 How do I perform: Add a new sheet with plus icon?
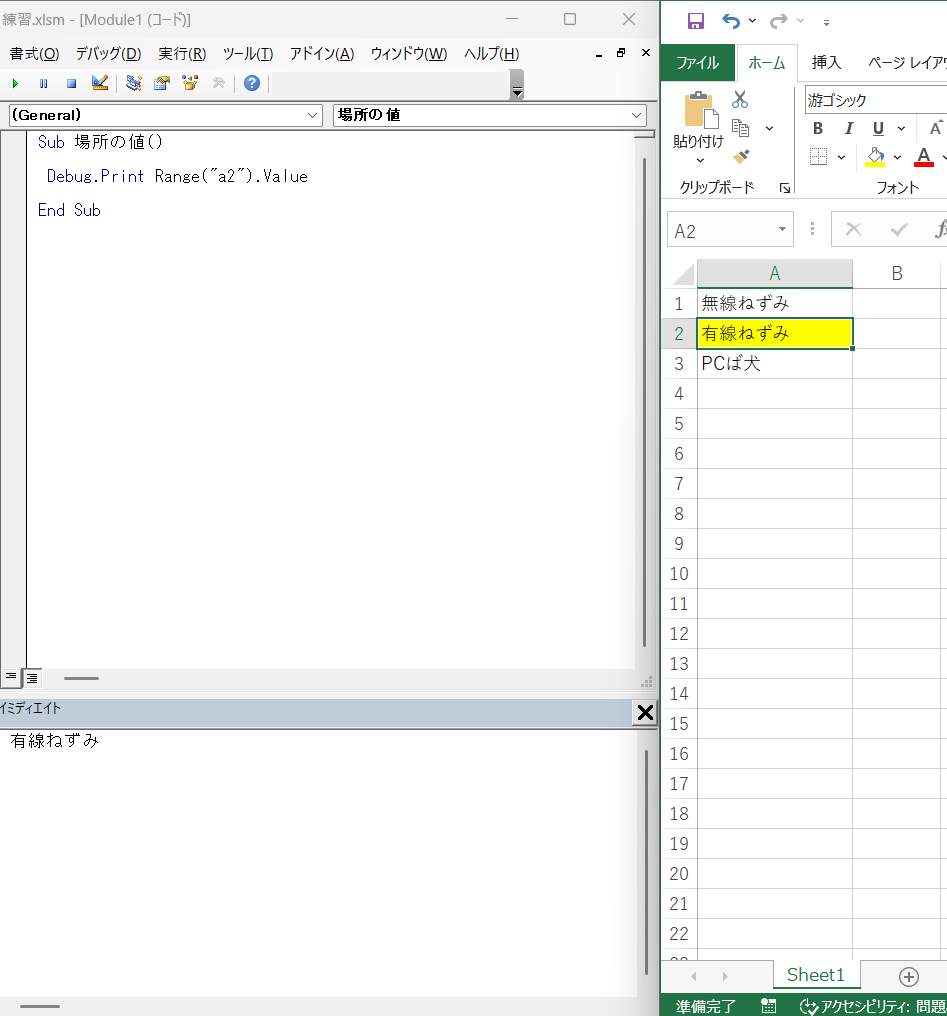(909, 976)
